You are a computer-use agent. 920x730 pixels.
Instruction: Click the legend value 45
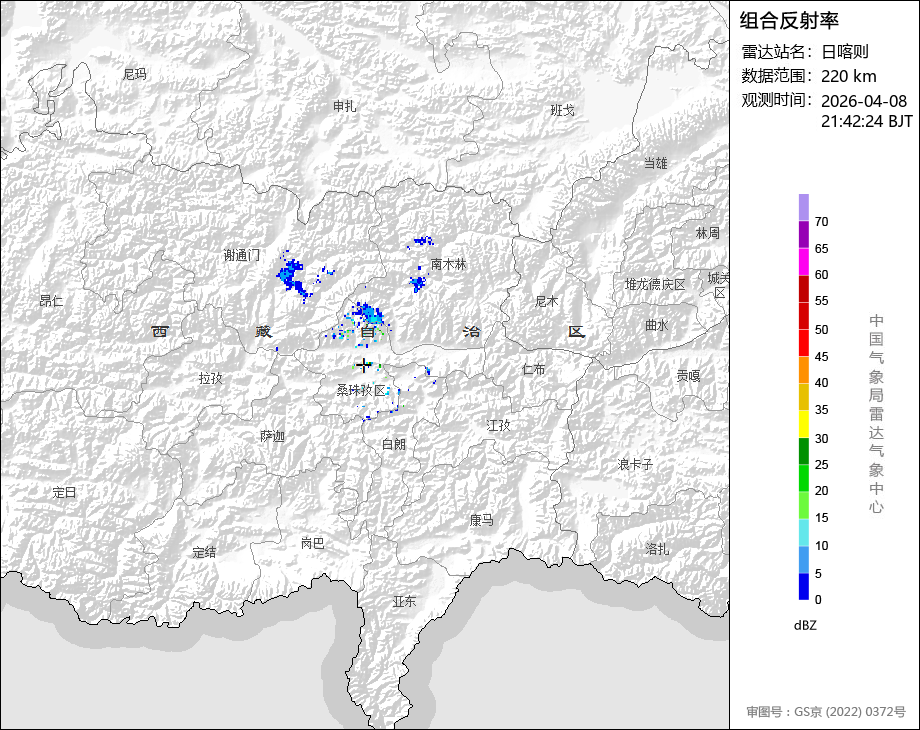(x=821, y=356)
